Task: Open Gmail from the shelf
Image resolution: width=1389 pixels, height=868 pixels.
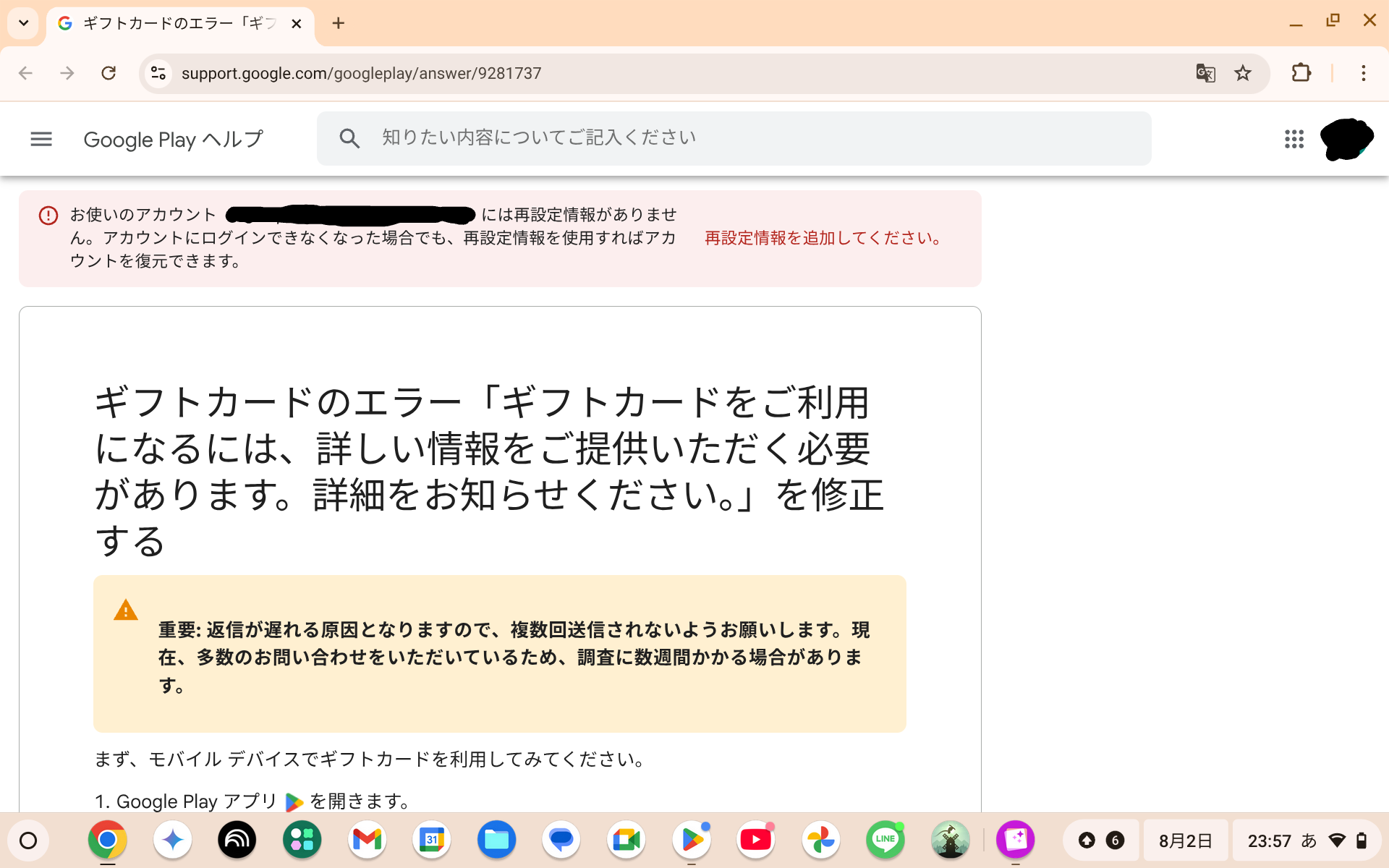Action: 367,840
